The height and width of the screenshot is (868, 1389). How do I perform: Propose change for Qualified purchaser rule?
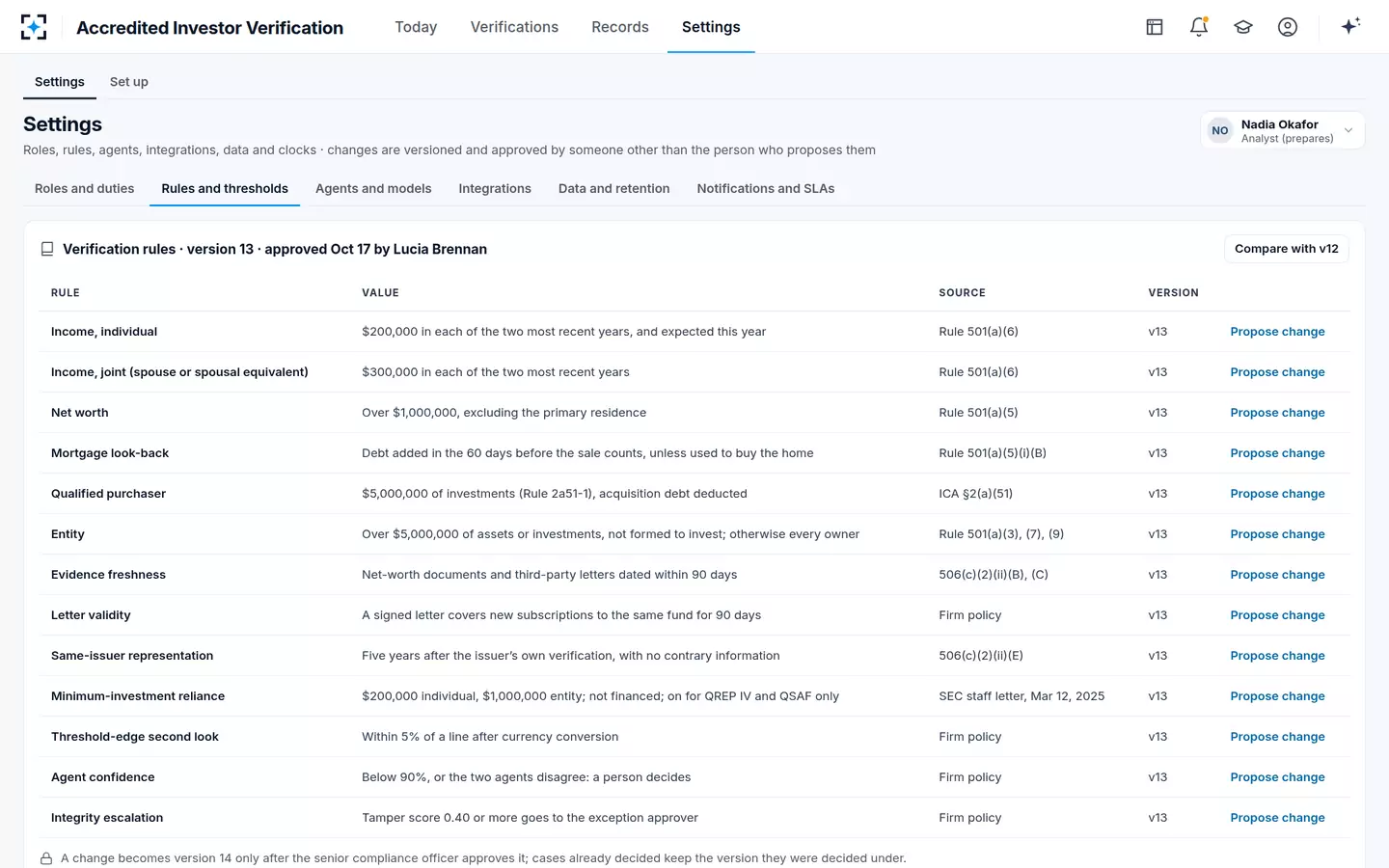(x=1278, y=494)
